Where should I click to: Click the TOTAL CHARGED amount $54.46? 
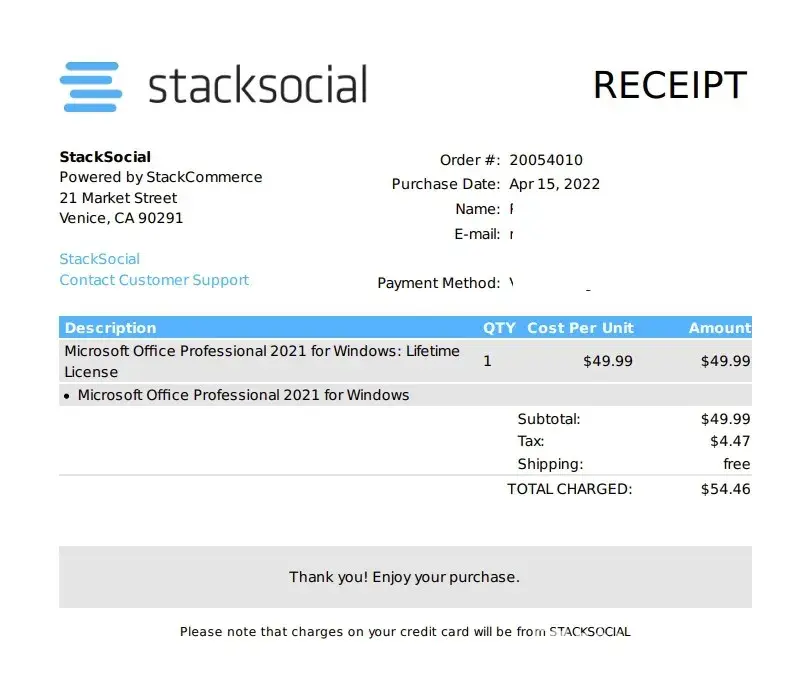[x=725, y=489]
